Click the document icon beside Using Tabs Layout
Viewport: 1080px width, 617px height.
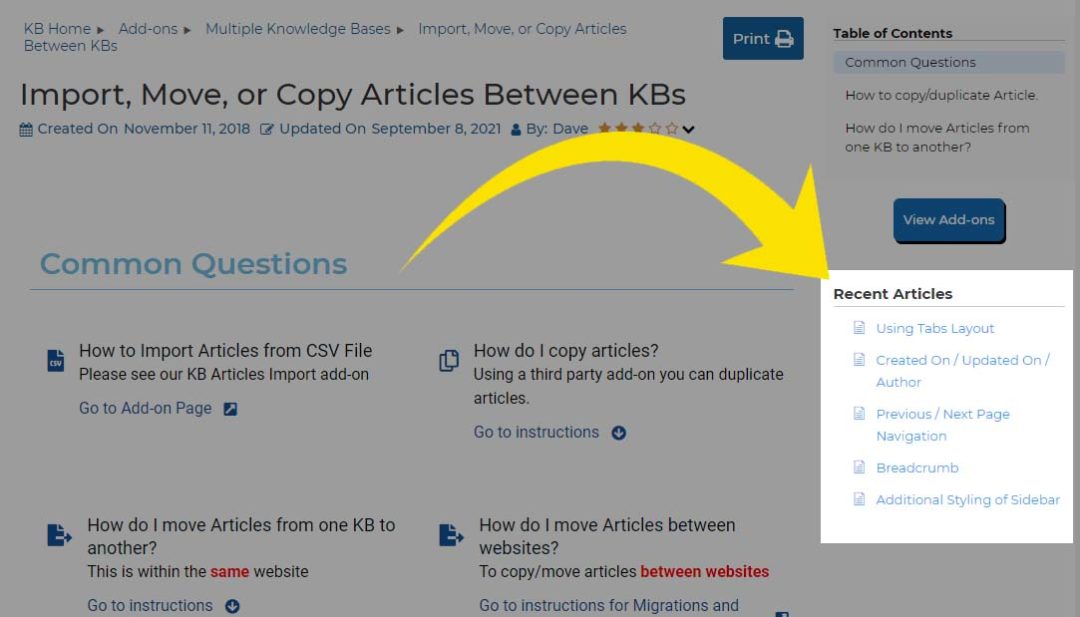(857, 328)
